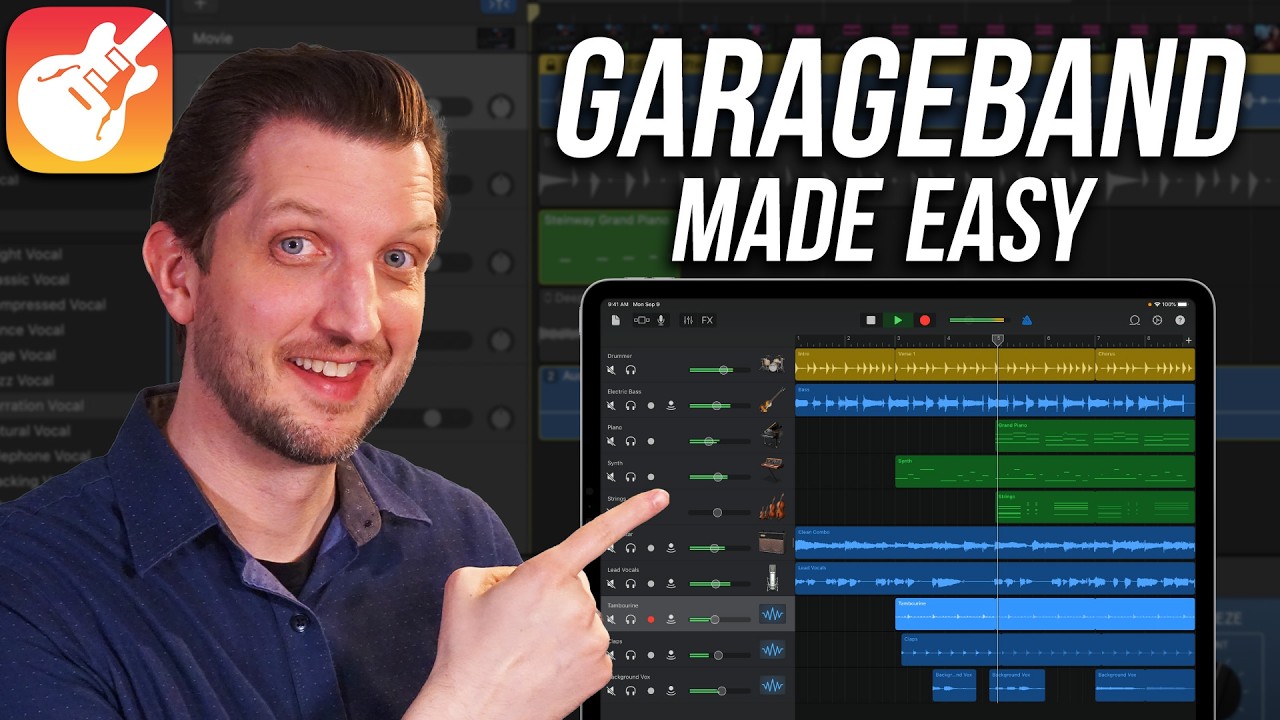Select the Piano grand piano instrument icon
The height and width of the screenshot is (720, 1280).
click(771, 436)
